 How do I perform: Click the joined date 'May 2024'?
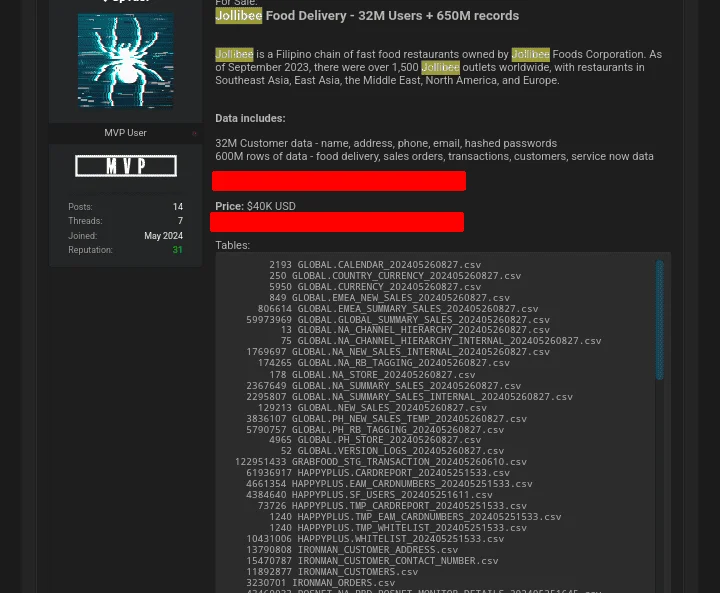click(163, 236)
